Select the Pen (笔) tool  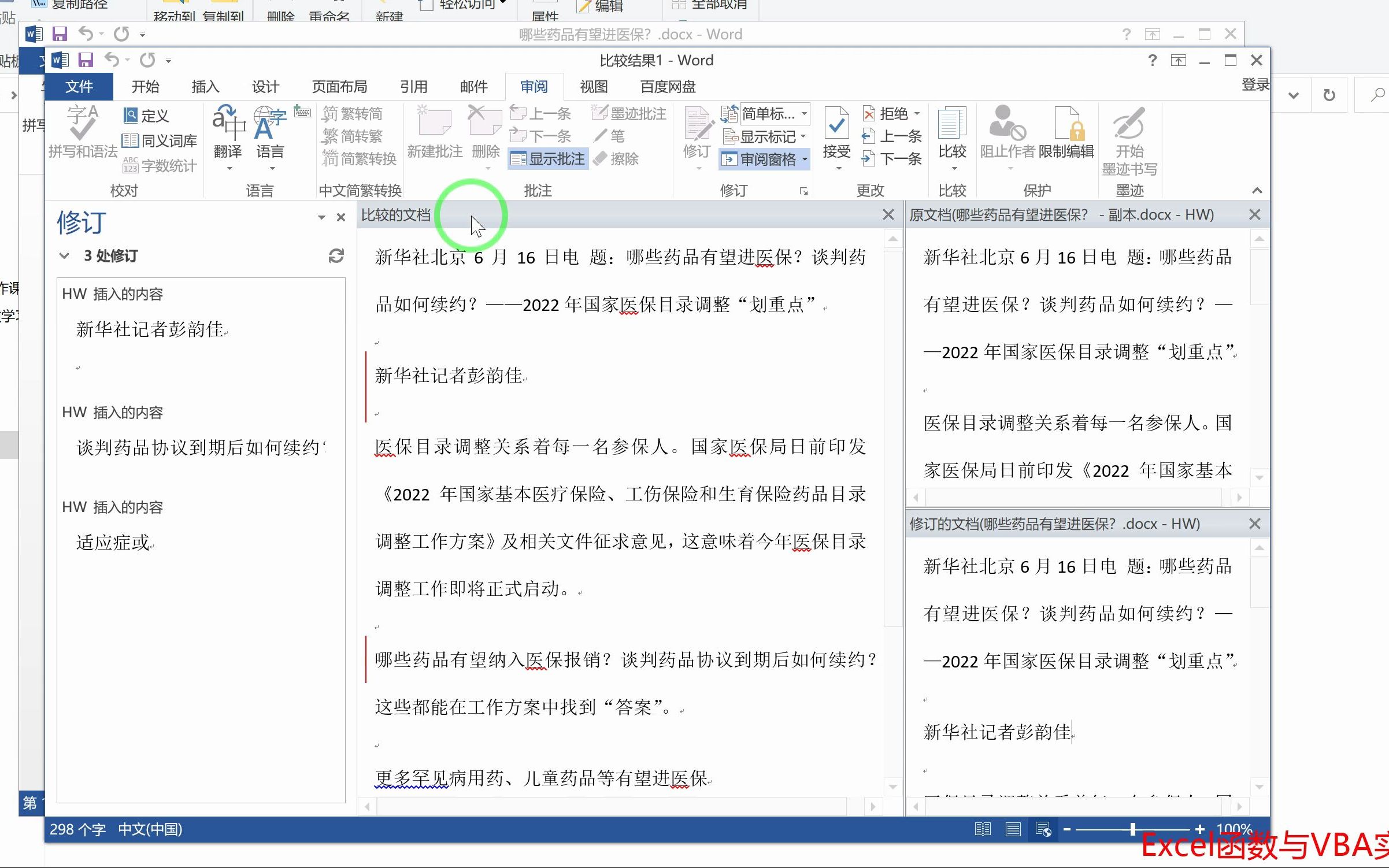[x=609, y=136]
